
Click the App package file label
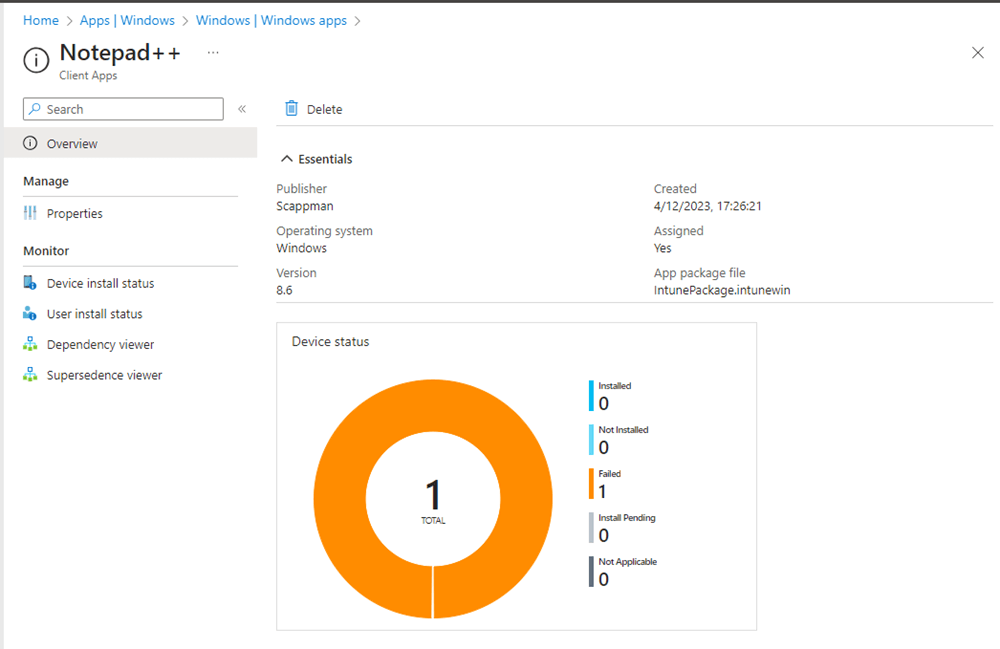pos(699,273)
